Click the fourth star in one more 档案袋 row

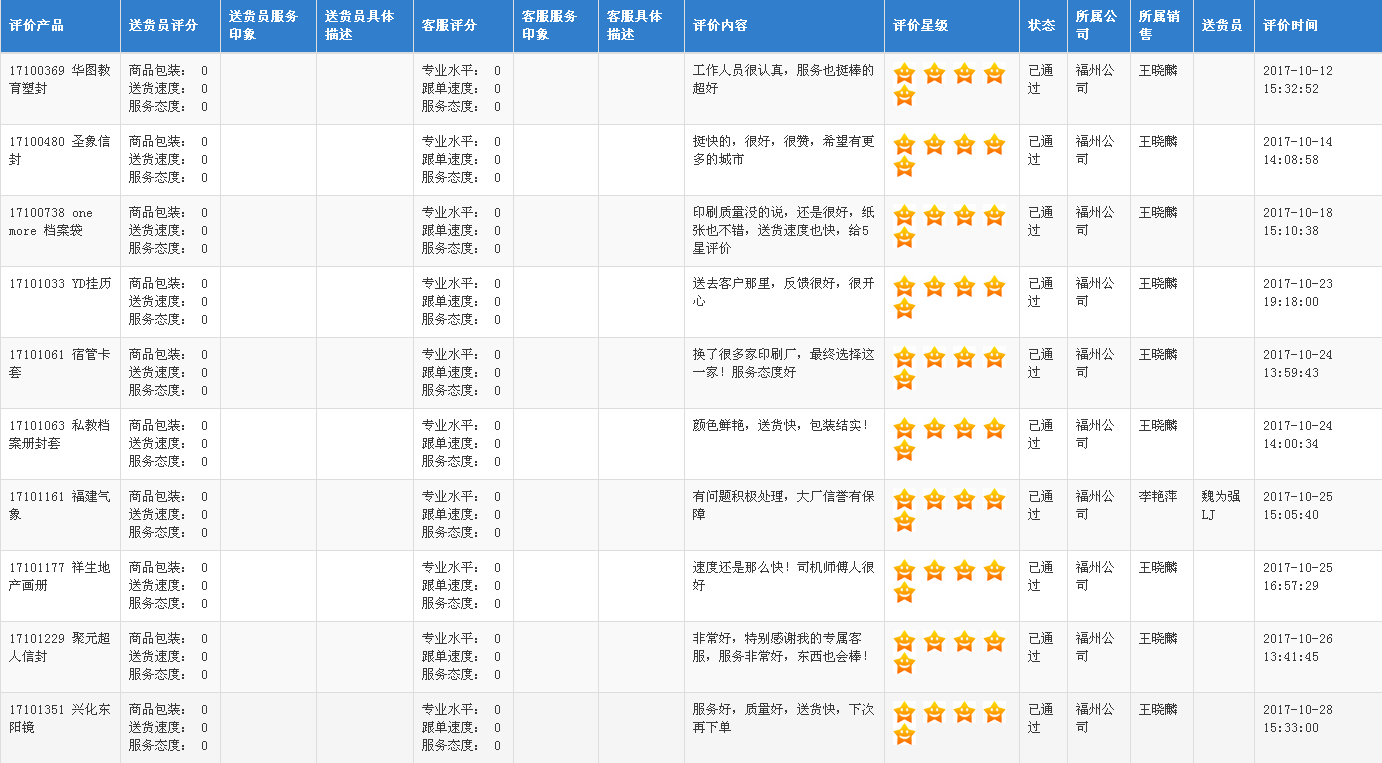pos(994,216)
